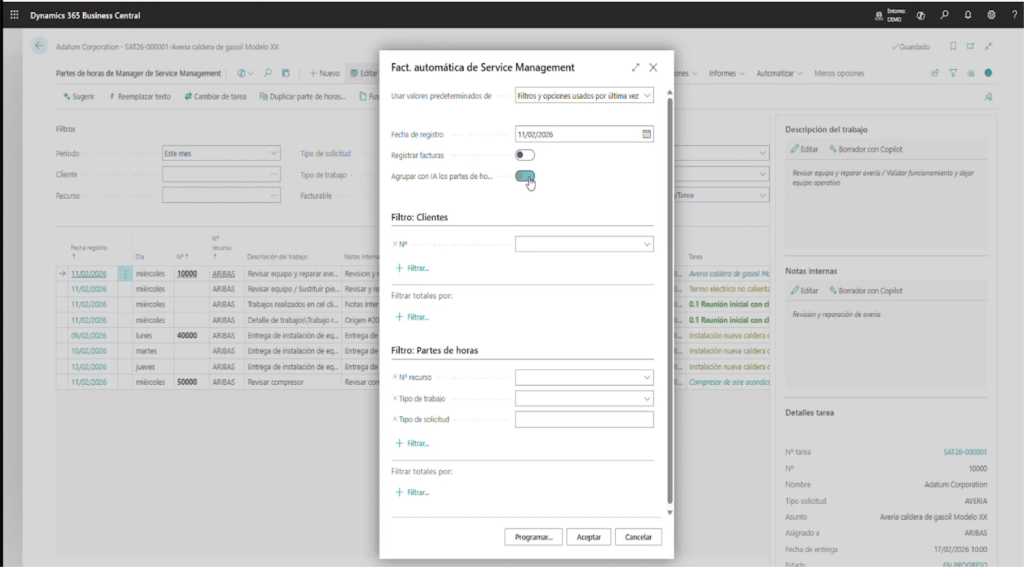Screen dimensions: 1024x567
Task: Remove the Nº recurso filter with X
Action: tap(395, 377)
